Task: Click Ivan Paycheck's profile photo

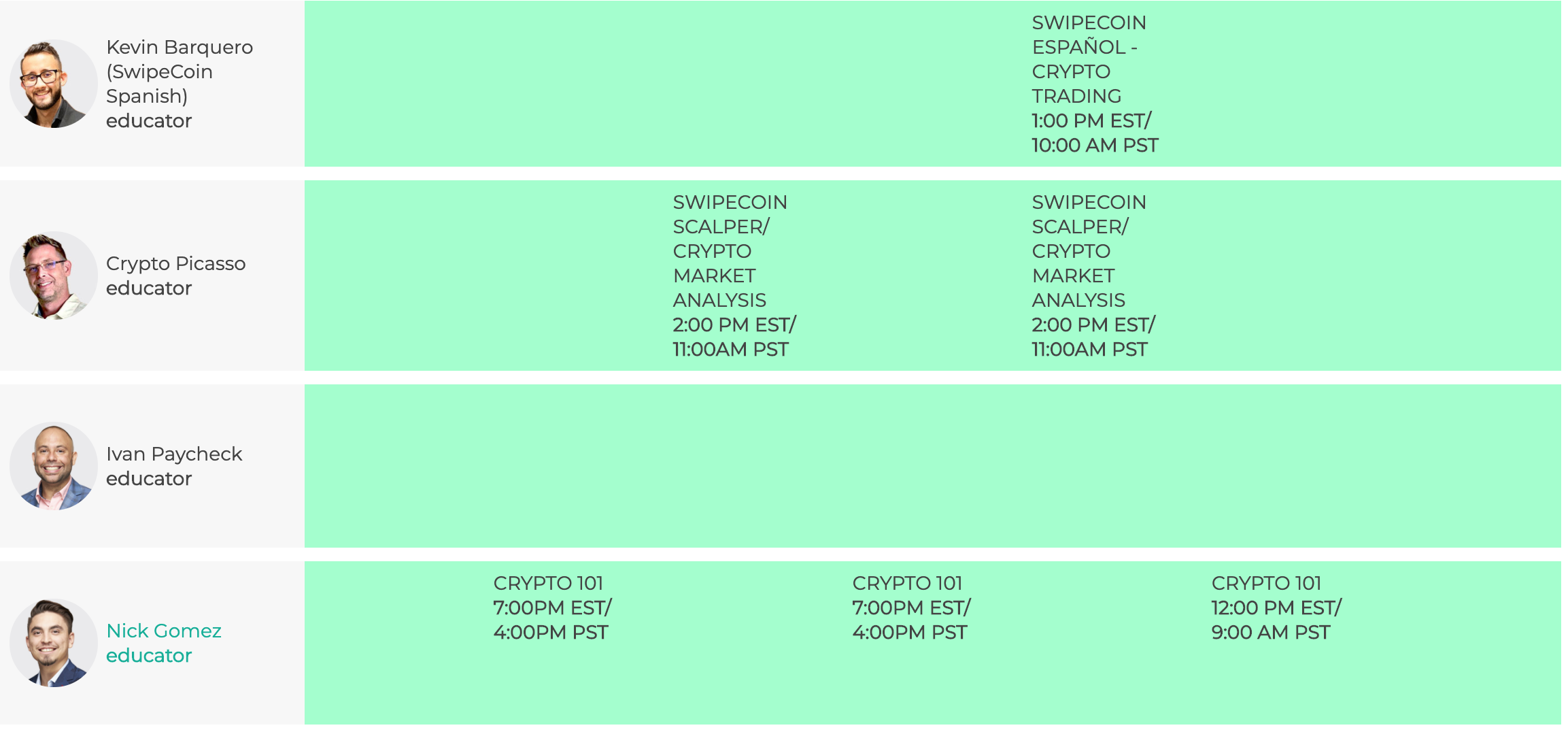Action: click(x=54, y=466)
